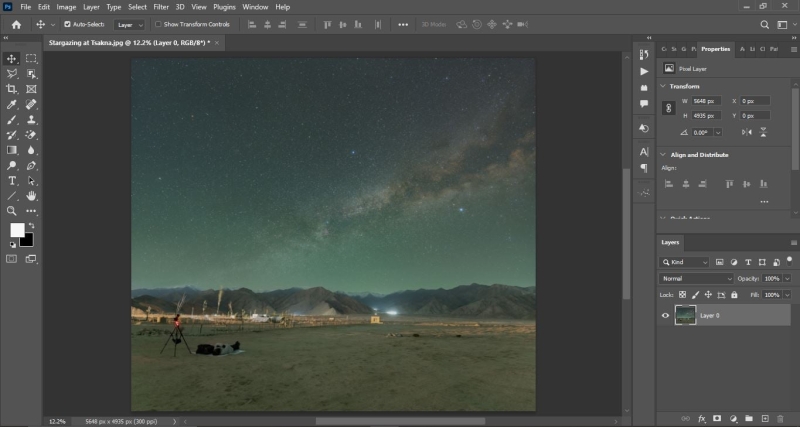The height and width of the screenshot is (427, 800).
Task: Select the Rectangular Marquee tool
Action: [31, 59]
